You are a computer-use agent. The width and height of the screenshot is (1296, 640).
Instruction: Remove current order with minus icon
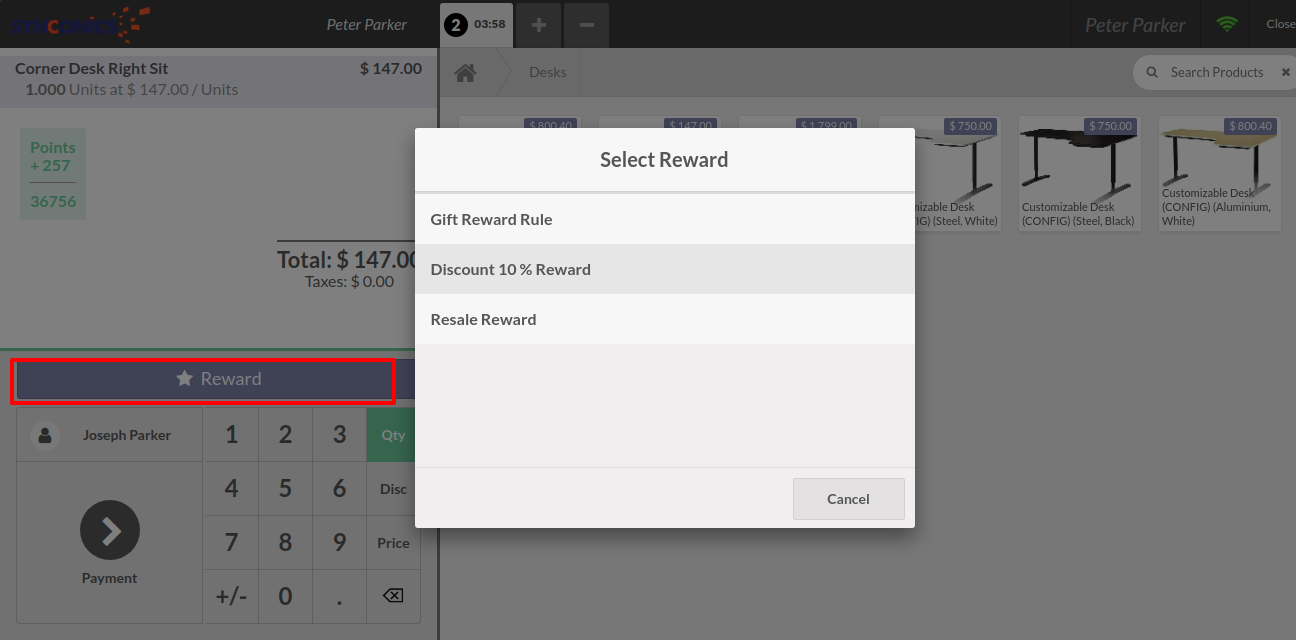tap(586, 25)
